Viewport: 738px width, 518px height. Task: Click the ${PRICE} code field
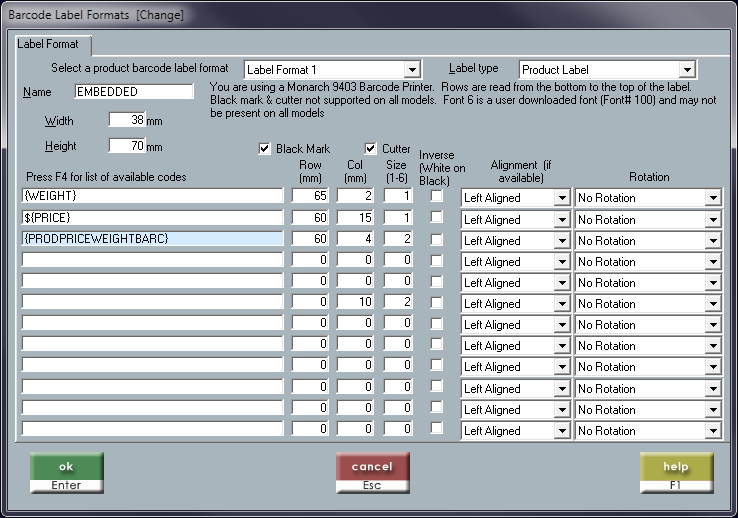tap(152, 217)
